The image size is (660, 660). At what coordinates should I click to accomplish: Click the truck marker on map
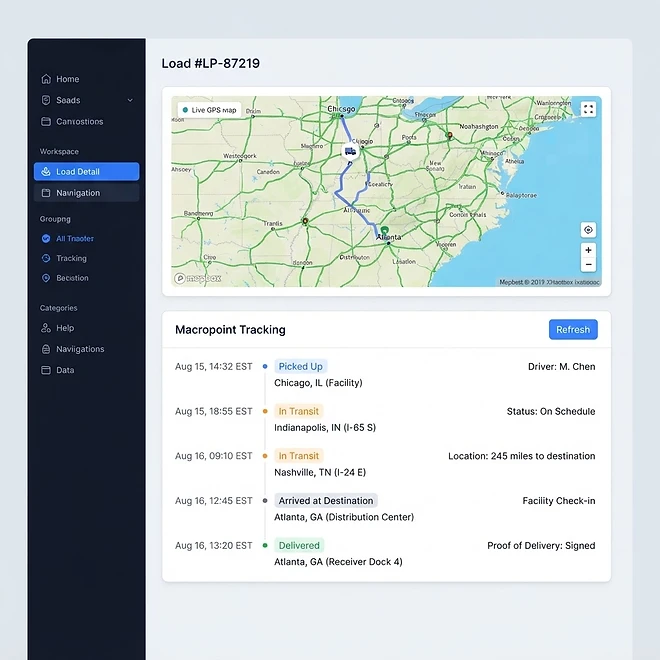coord(350,152)
